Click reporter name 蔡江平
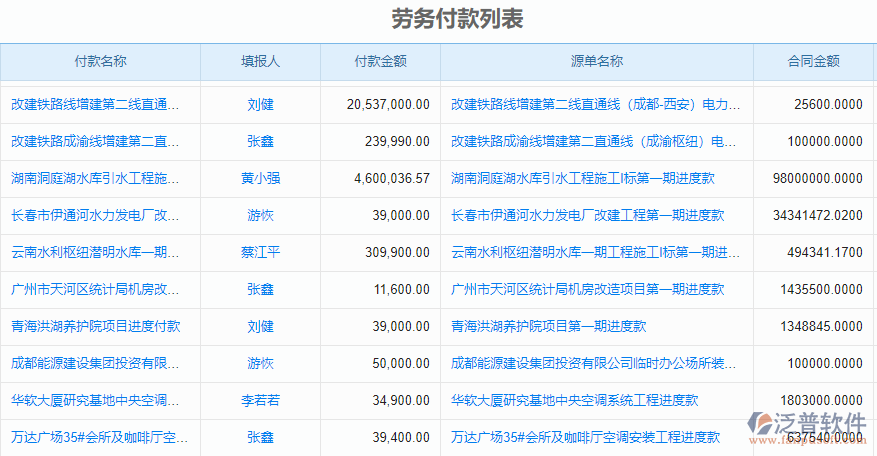Viewport: 877px width, 456px height. (x=260, y=252)
